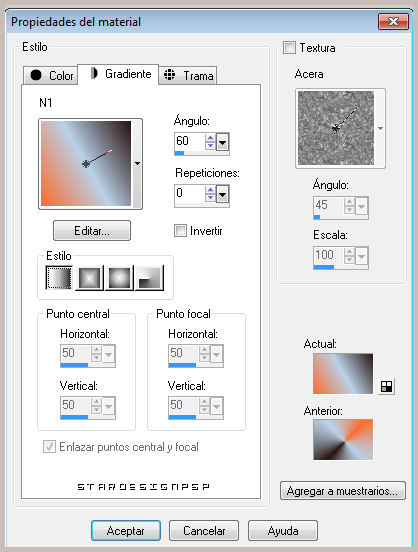Click the Editar... button
418x552 pixels.
[92, 231]
